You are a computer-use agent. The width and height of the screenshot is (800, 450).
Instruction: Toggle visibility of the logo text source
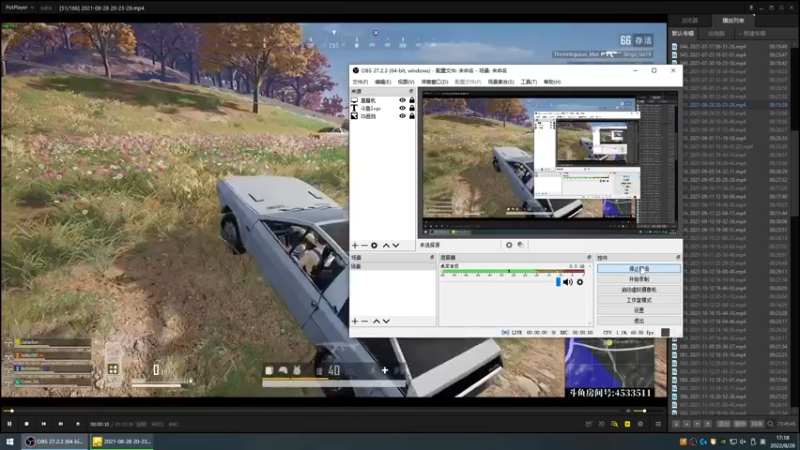tap(402, 108)
